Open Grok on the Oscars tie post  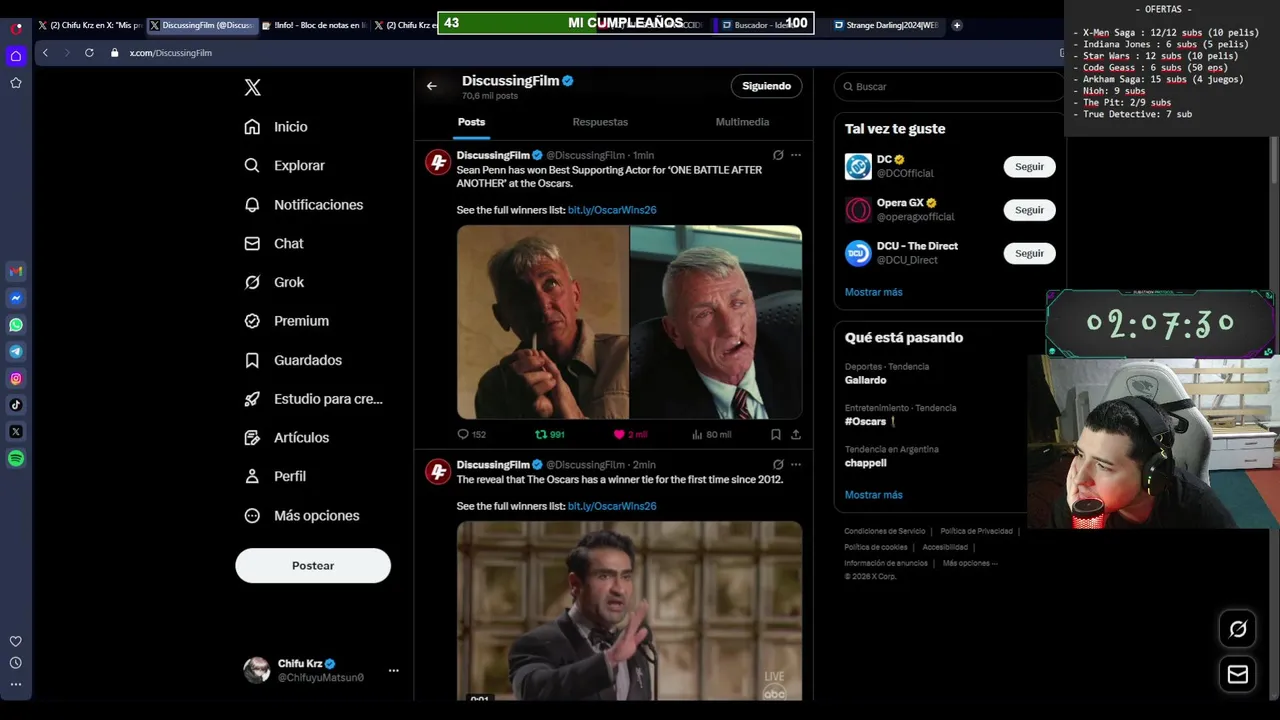pos(778,464)
